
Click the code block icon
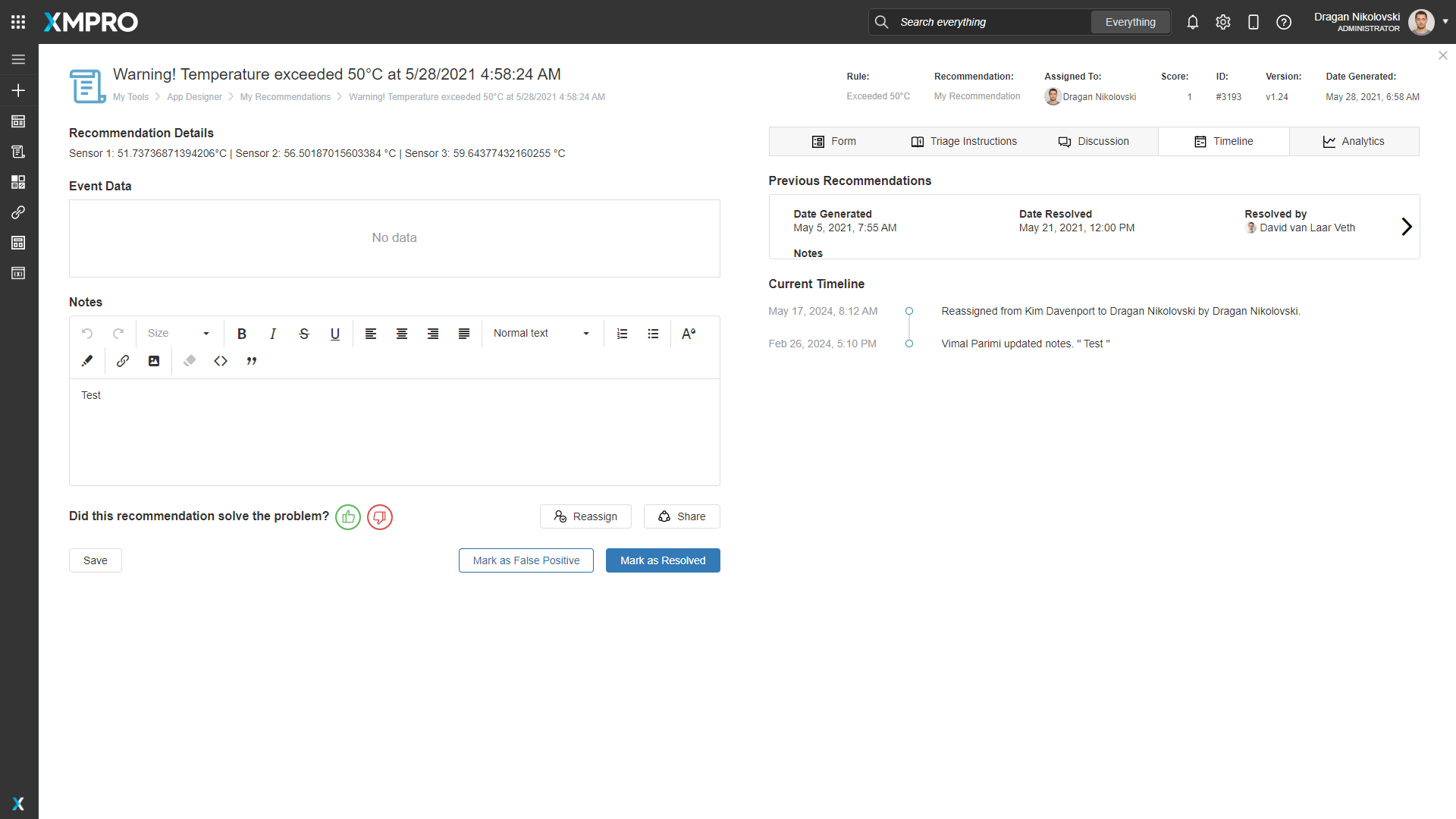(x=221, y=361)
